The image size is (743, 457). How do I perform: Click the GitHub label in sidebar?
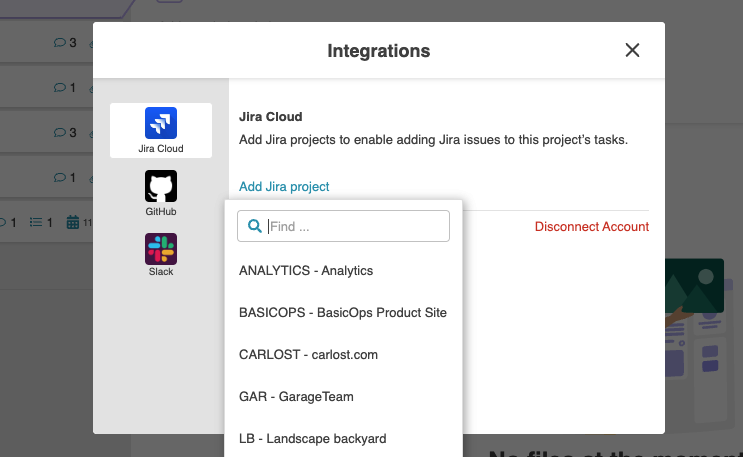tap(161, 211)
